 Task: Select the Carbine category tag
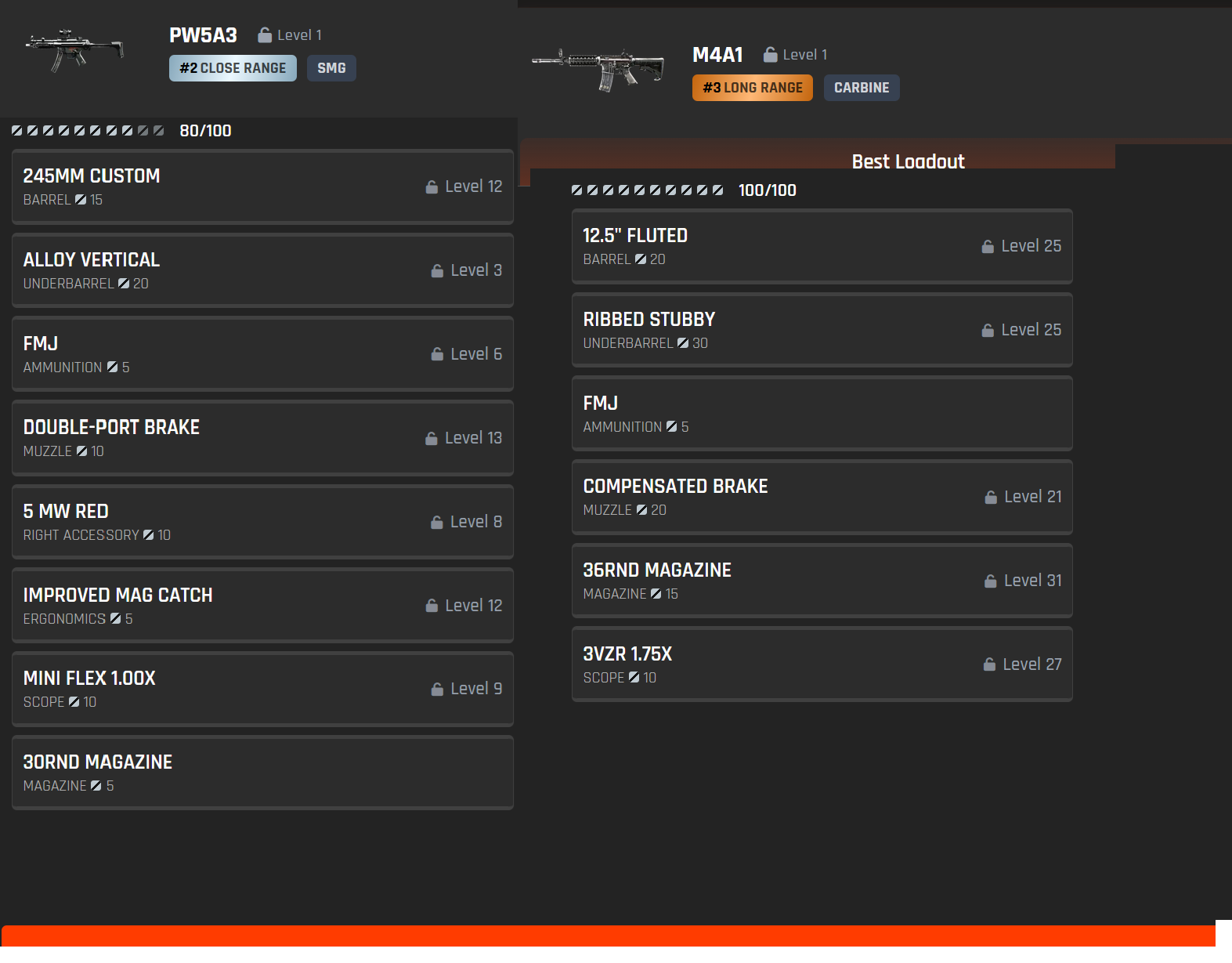862,88
